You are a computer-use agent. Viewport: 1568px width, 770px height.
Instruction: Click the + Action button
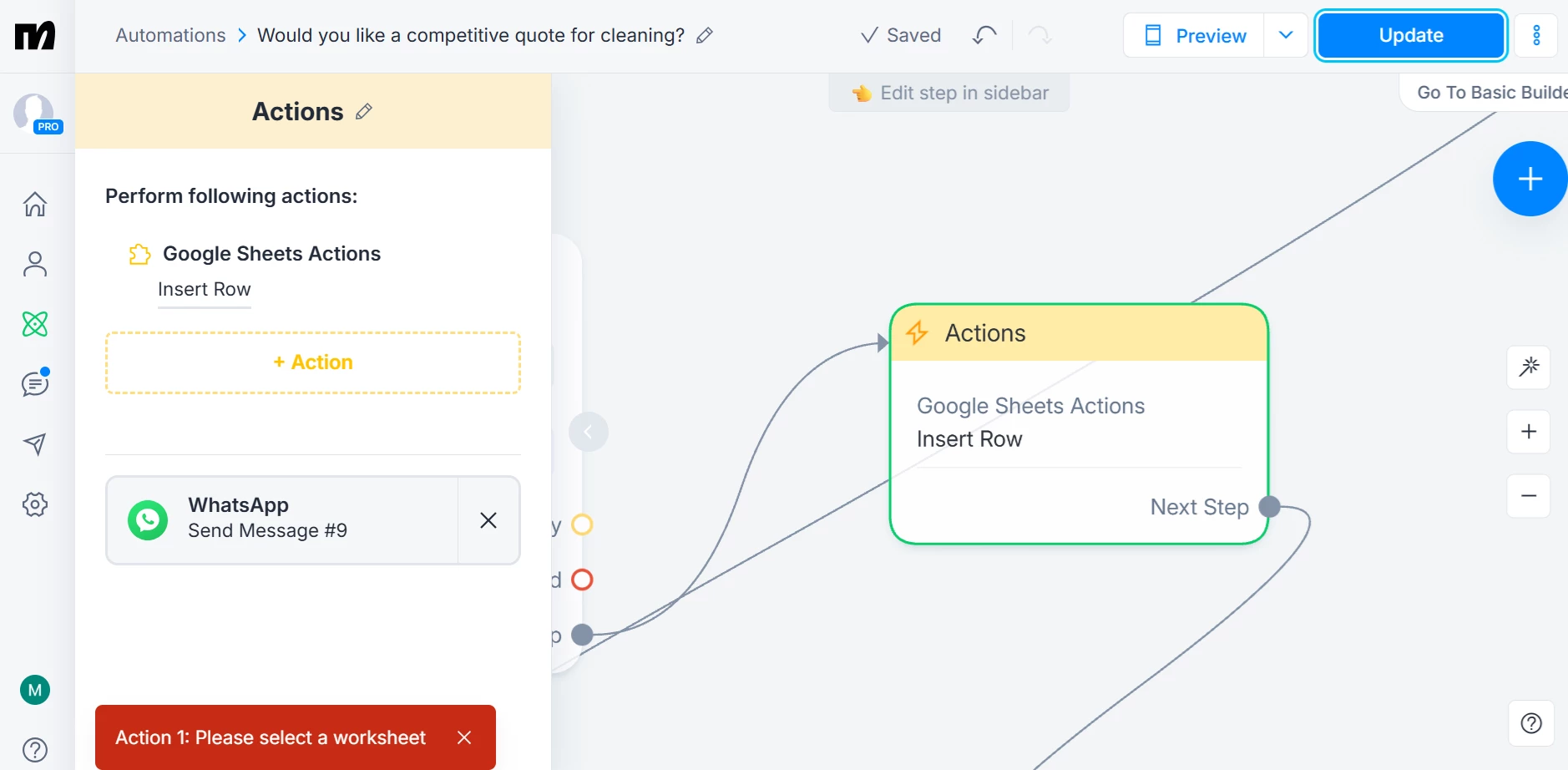click(x=313, y=362)
